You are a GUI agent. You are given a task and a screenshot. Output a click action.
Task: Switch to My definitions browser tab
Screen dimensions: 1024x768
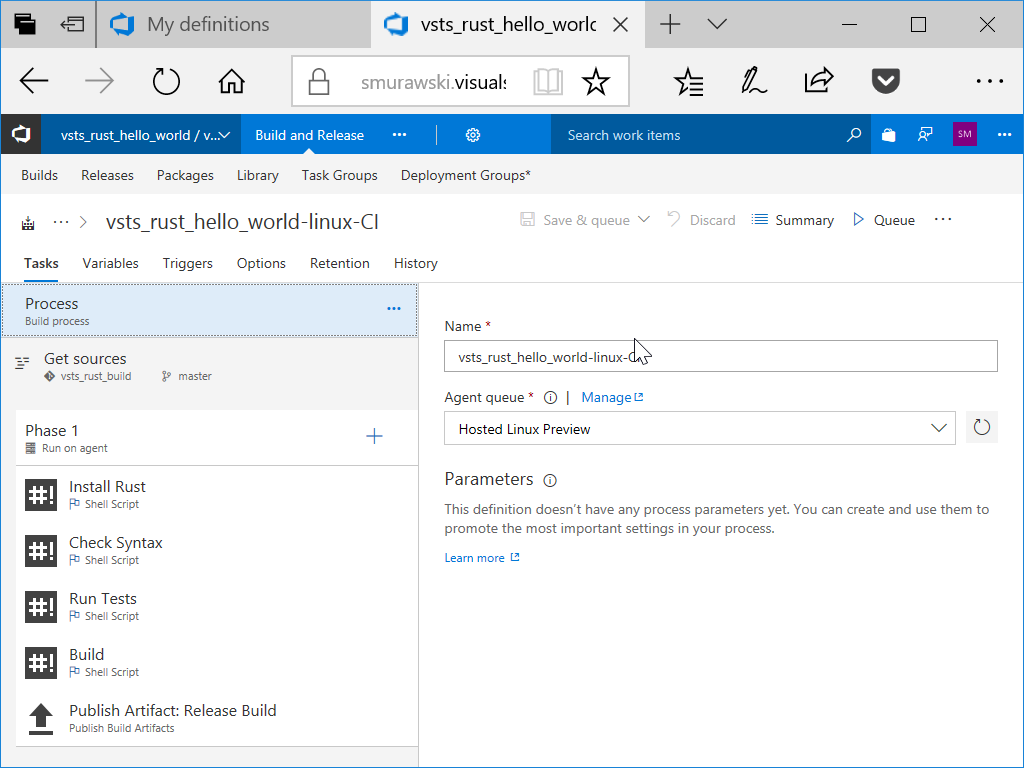click(x=234, y=24)
